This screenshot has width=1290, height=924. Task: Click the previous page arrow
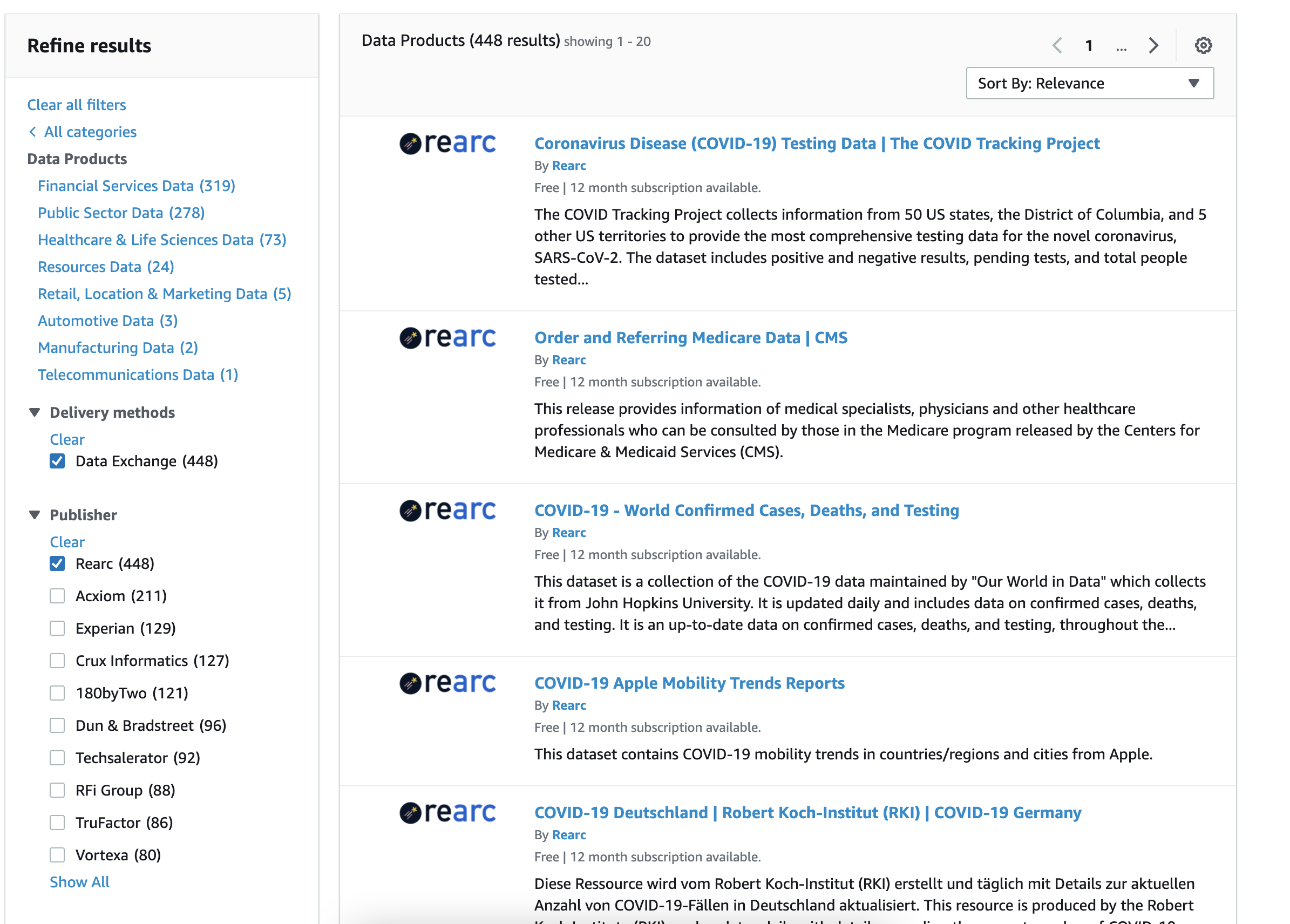point(1057,45)
